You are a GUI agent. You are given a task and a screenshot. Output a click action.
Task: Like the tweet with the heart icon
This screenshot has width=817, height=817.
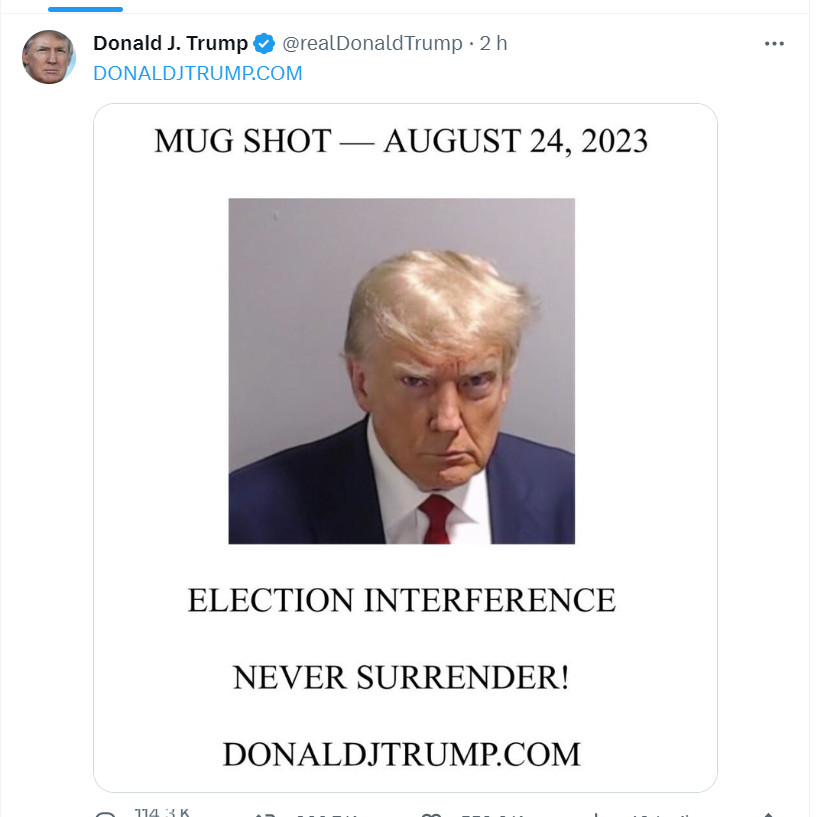point(431,815)
